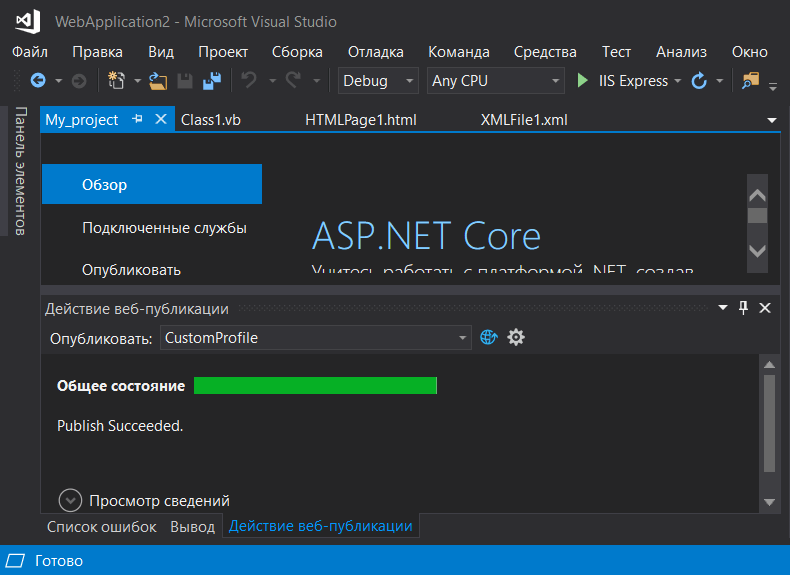Expand the new project dropdown arrow
The width and height of the screenshot is (790, 575).
pyautogui.click(x=137, y=81)
